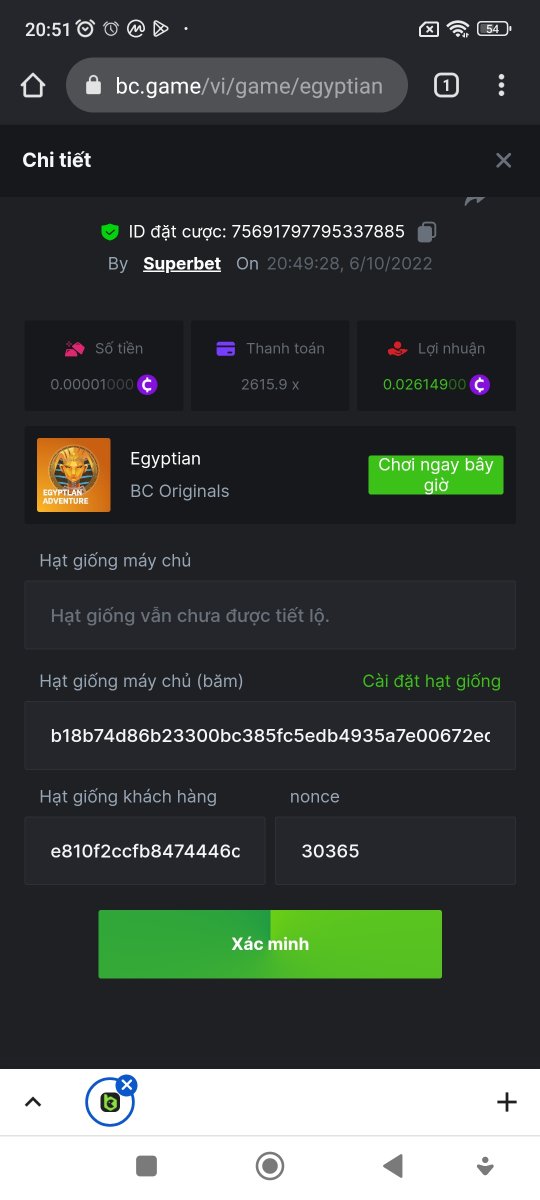Tap the browser home icon
Viewport: 540px width, 1200px height.
point(33,86)
